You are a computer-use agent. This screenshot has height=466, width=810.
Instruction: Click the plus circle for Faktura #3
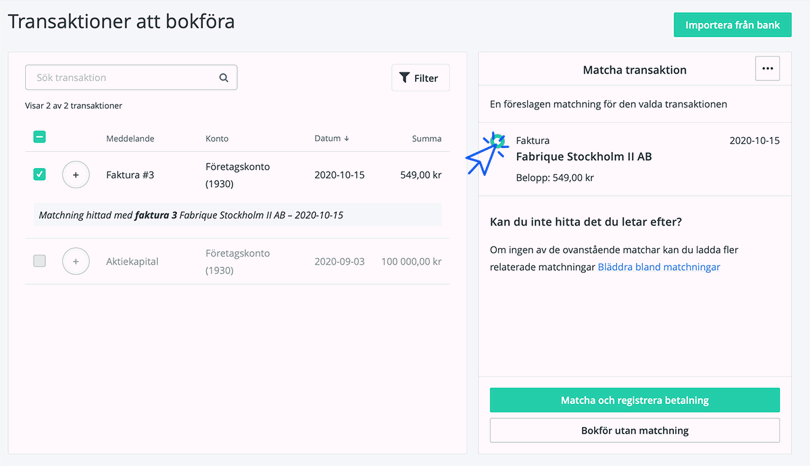[x=76, y=175]
